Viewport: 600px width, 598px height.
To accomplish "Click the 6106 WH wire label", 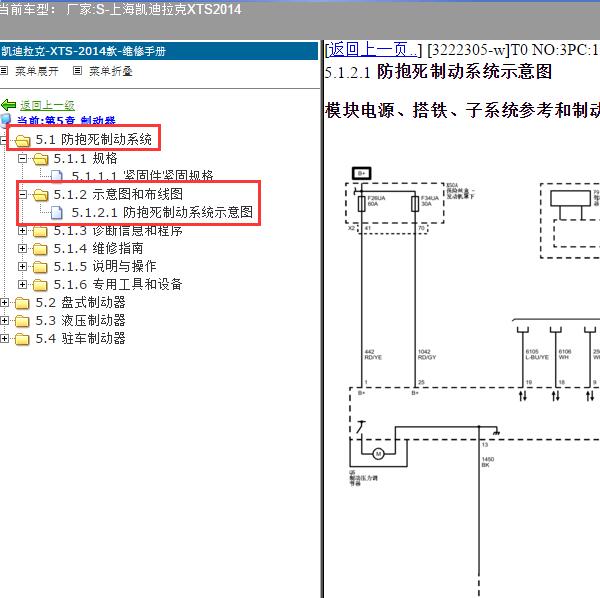I will click(565, 354).
